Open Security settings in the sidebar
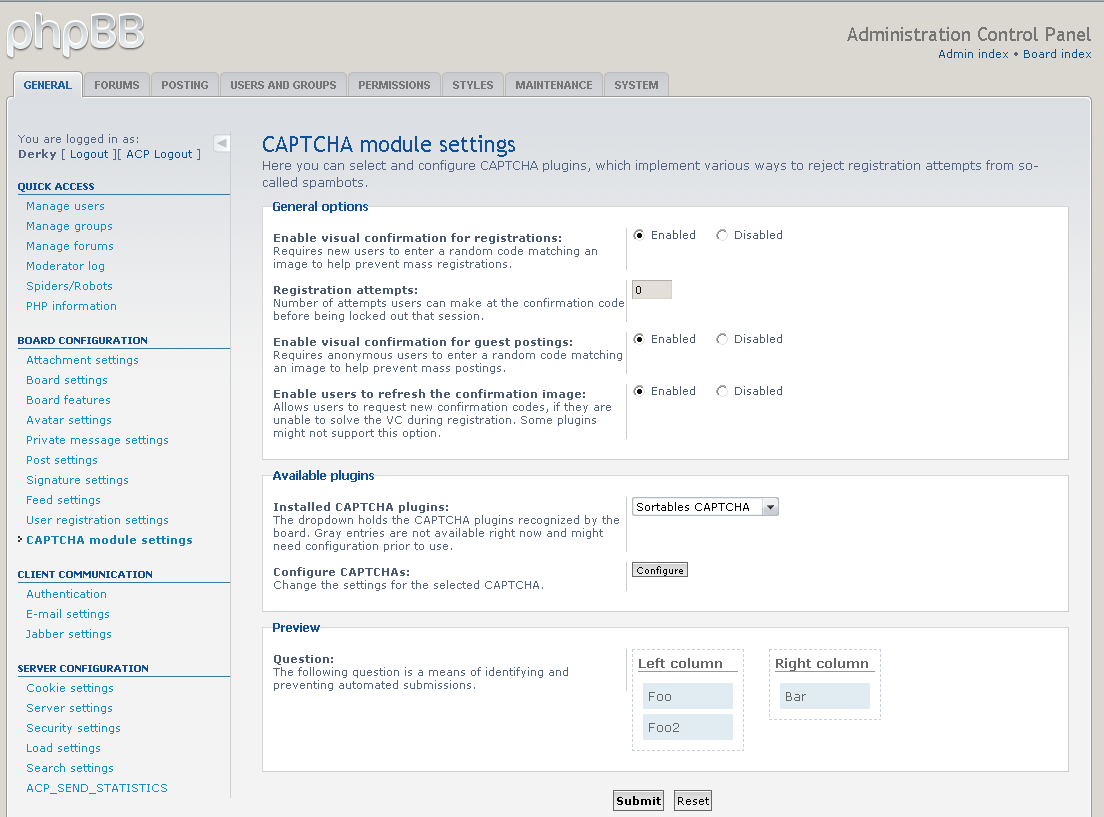Image resolution: width=1104 pixels, height=817 pixels. click(x=73, y=728)
